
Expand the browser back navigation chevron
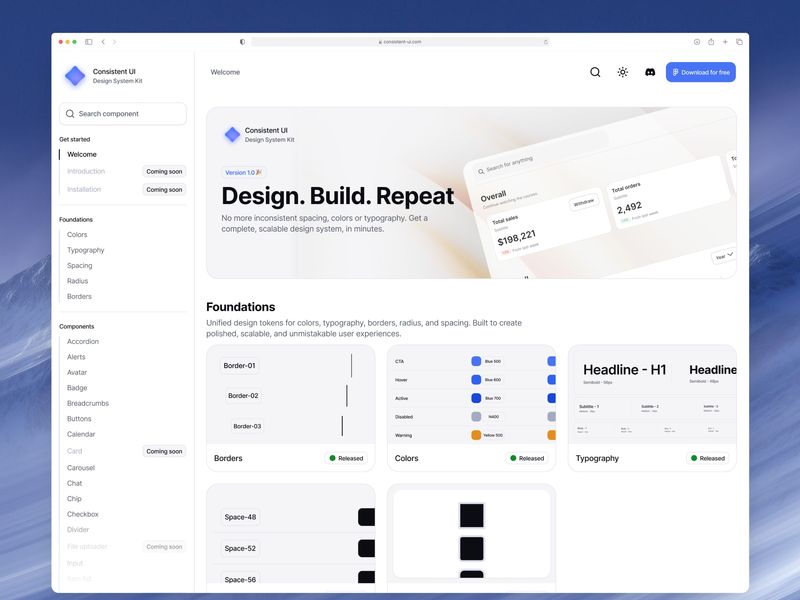tap(103, 42)
